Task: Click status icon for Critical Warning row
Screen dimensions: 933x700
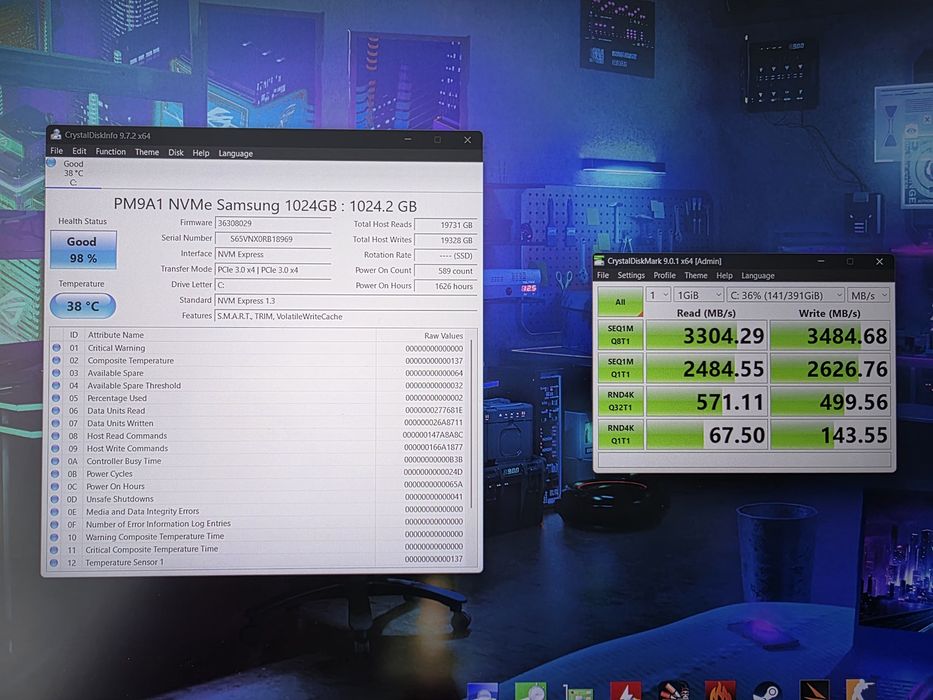Action: 56,348
